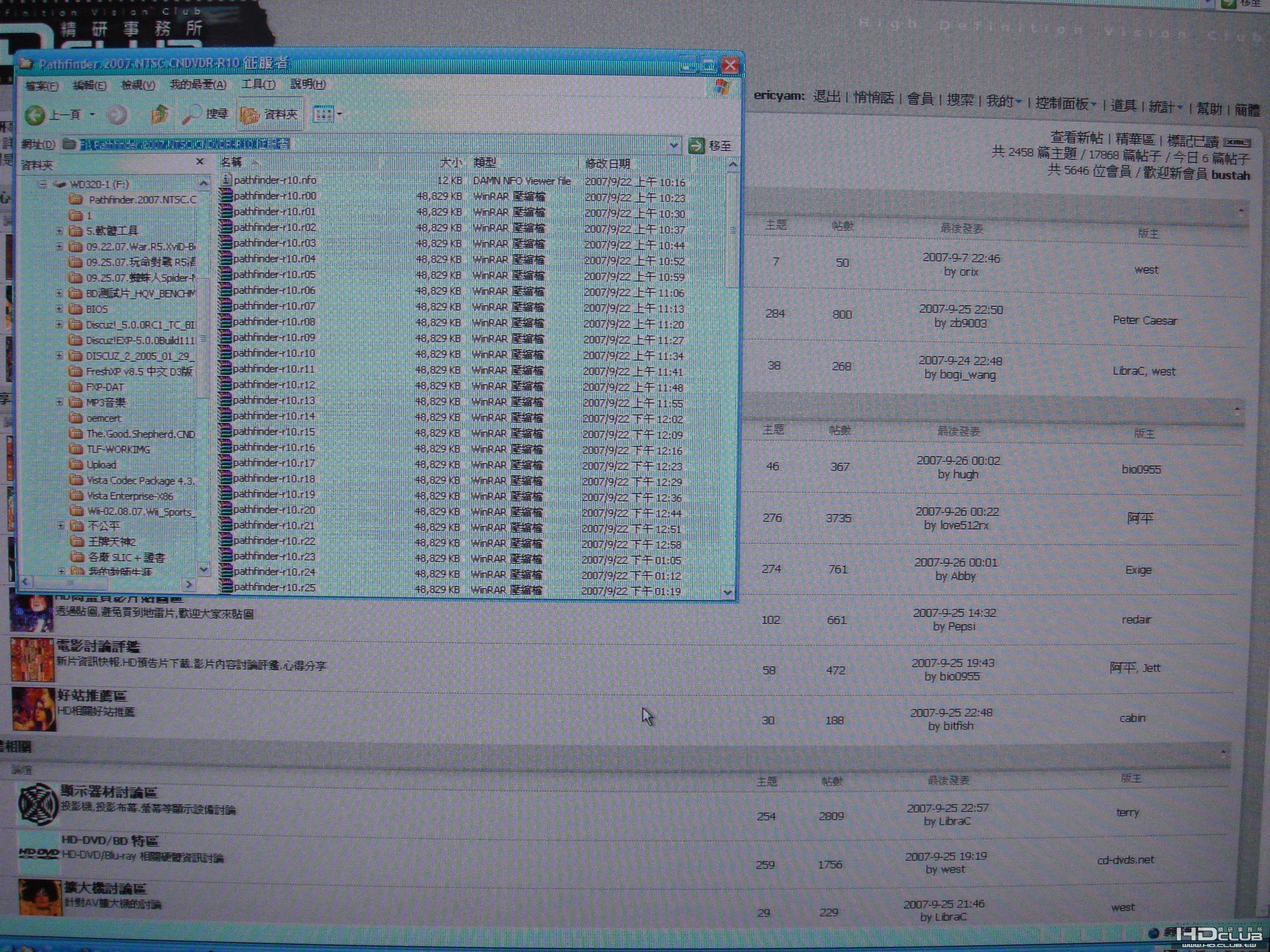Screen dimensions: 1270x952
Task: Click file list scrollbar down arrow
Action: click(729, 592)
